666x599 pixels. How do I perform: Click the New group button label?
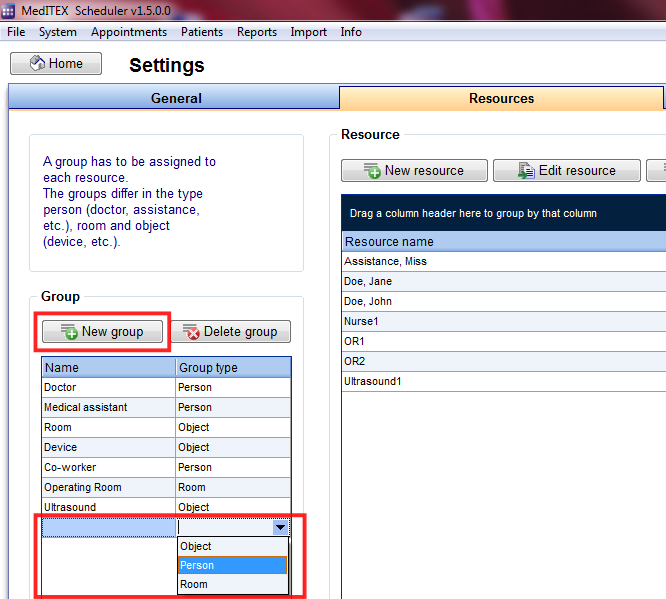(113, 331)
